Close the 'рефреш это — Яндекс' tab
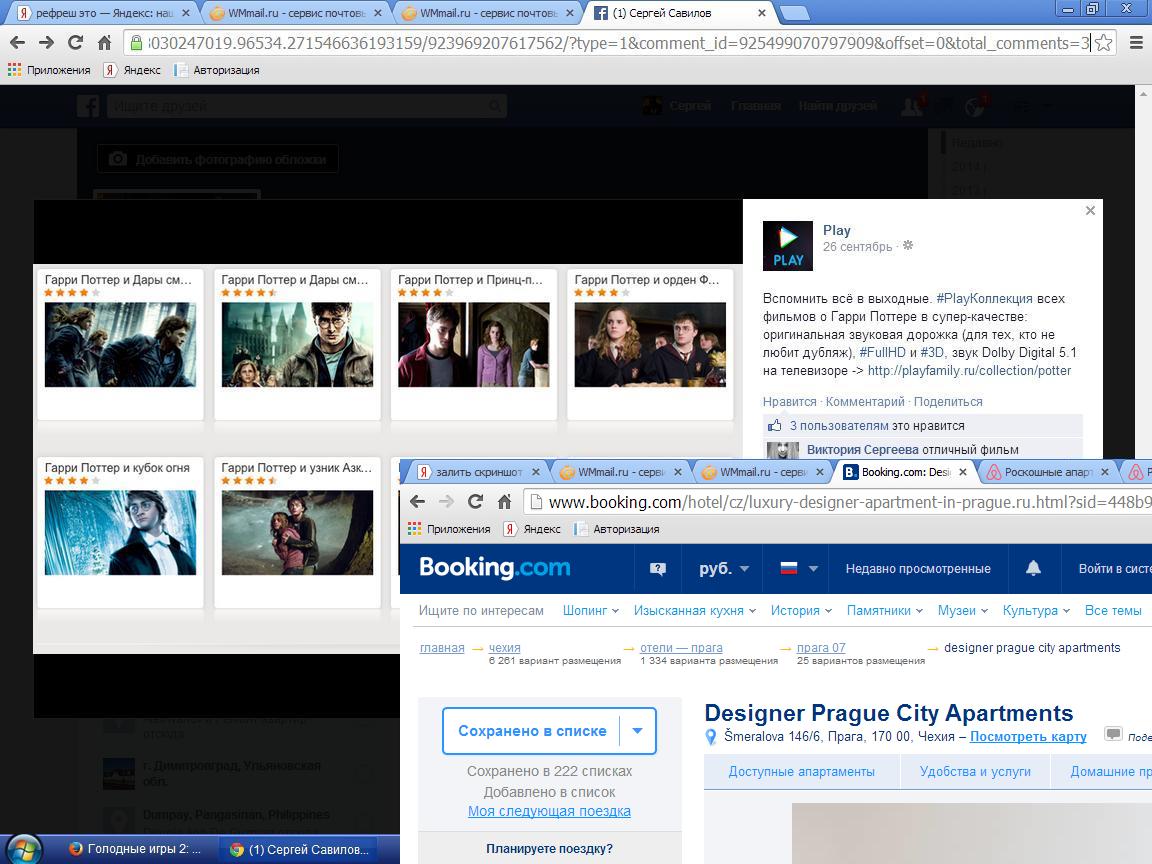The width and height of the screenshot is (1152, 864). coord(185,12)
